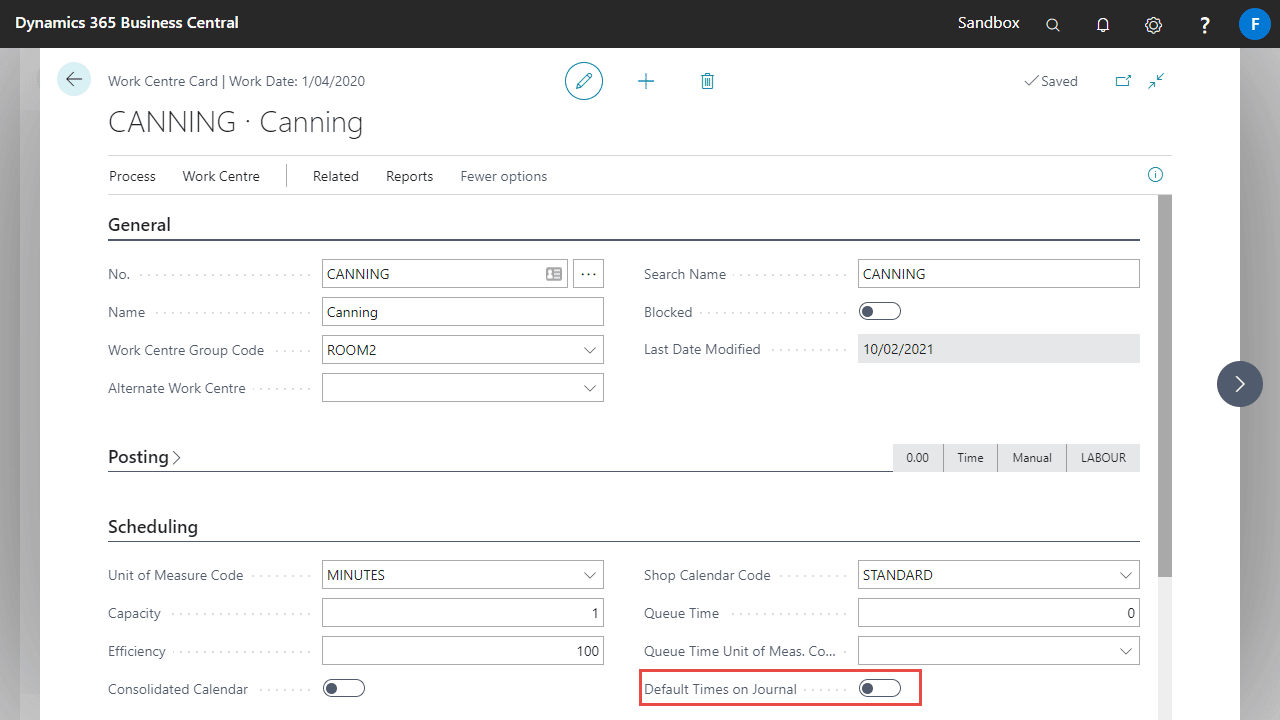Image resolution: width=1280 pixels, height=720 pixels.
Task: Click the back arrow button
Action: click(x=74, y=79)
